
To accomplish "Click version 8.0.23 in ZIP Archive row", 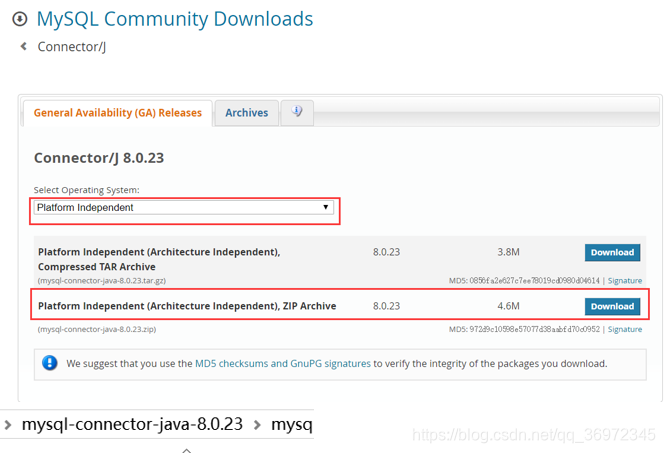I will 386,306.
